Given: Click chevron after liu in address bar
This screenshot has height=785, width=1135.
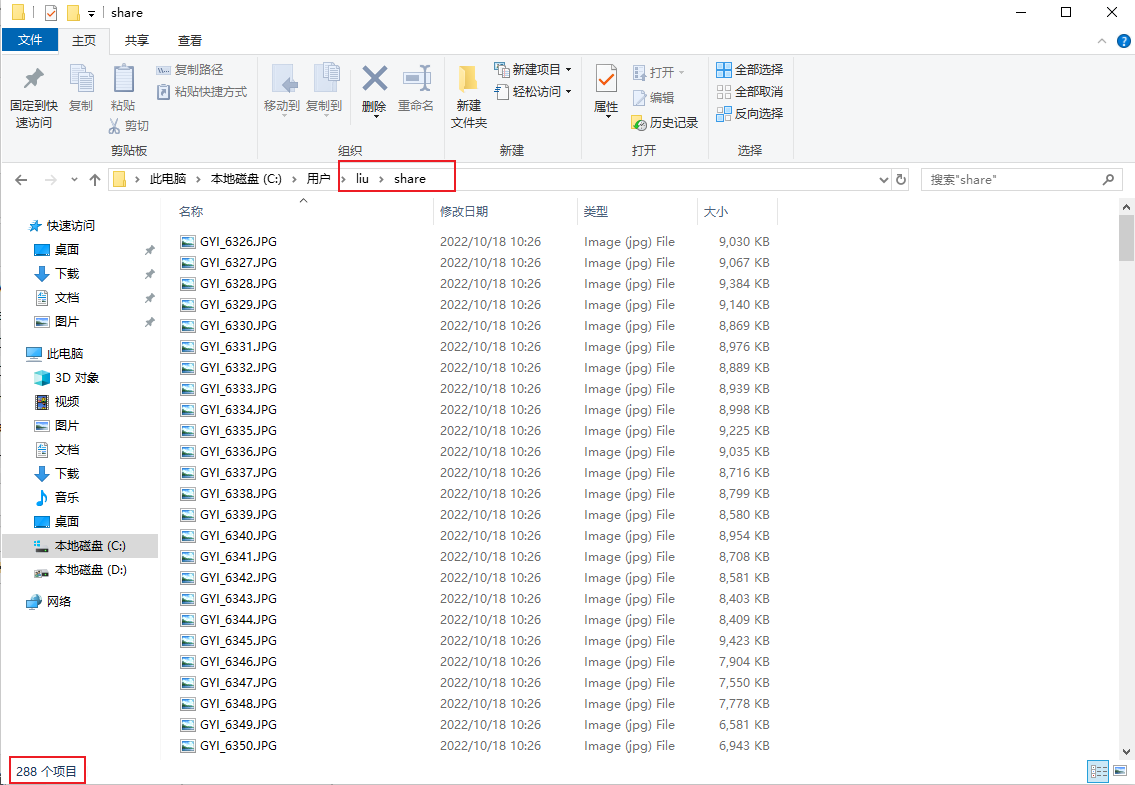Looking at the screenshot, I should [x=381, y=179].
